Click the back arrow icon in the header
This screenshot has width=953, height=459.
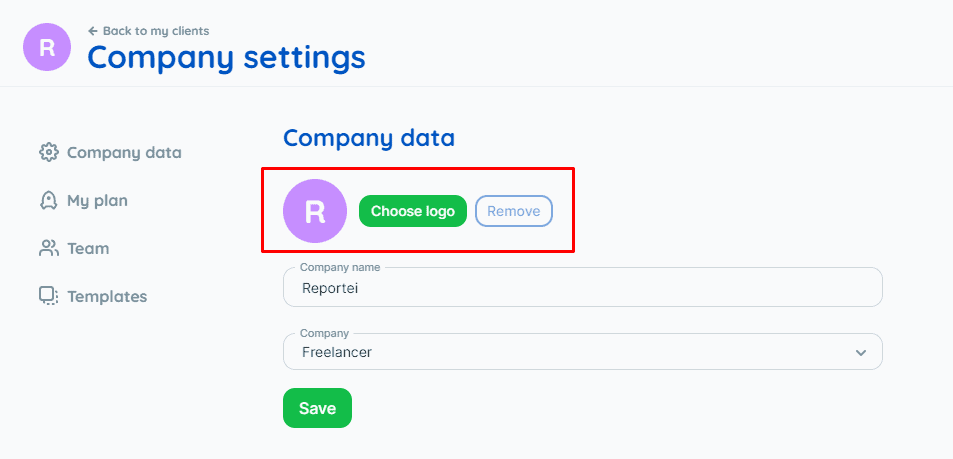tap(93, 30)
